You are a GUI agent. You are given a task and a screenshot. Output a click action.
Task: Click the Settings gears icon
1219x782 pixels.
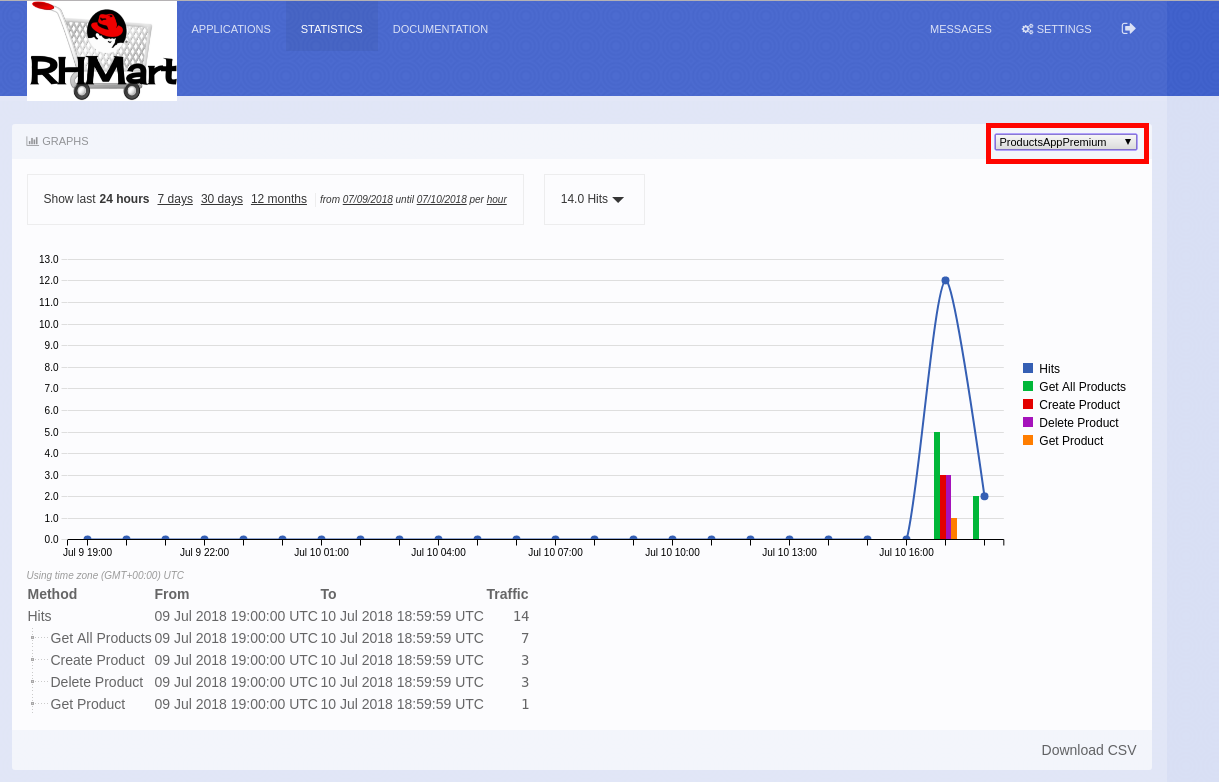tap(1027, 29)
